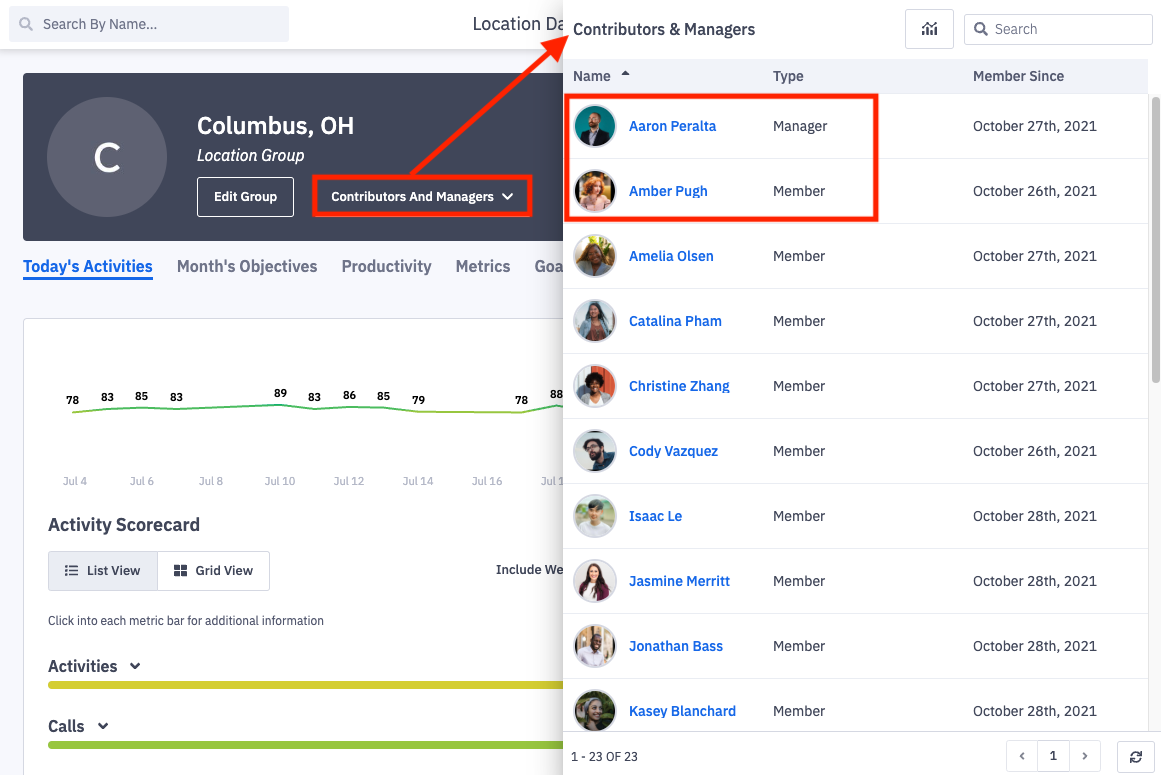Click the refresh icon in the panel footer
1161x775 pixels.
1135,757
